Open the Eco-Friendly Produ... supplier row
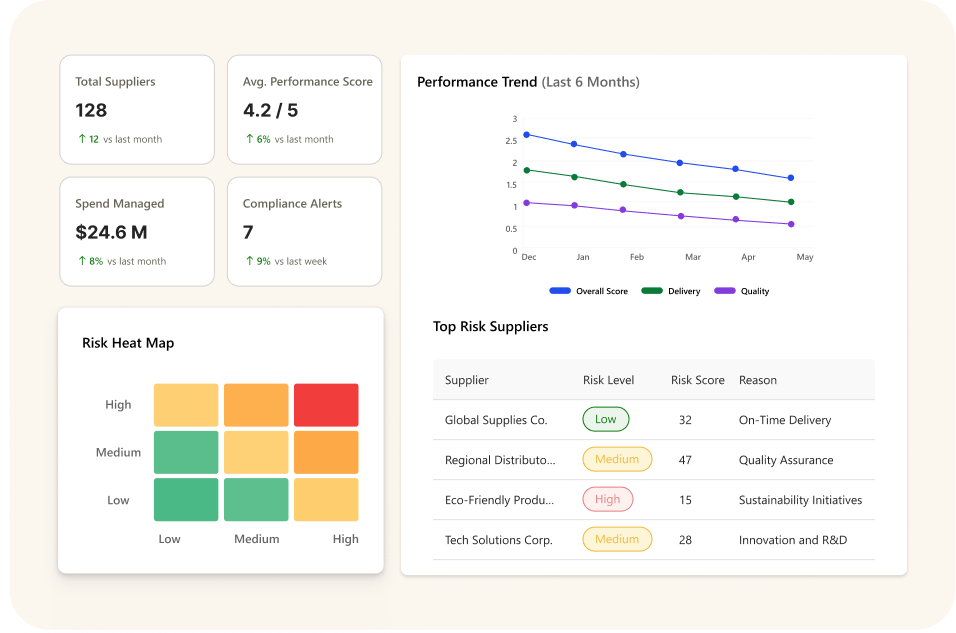 coord(654,500)
